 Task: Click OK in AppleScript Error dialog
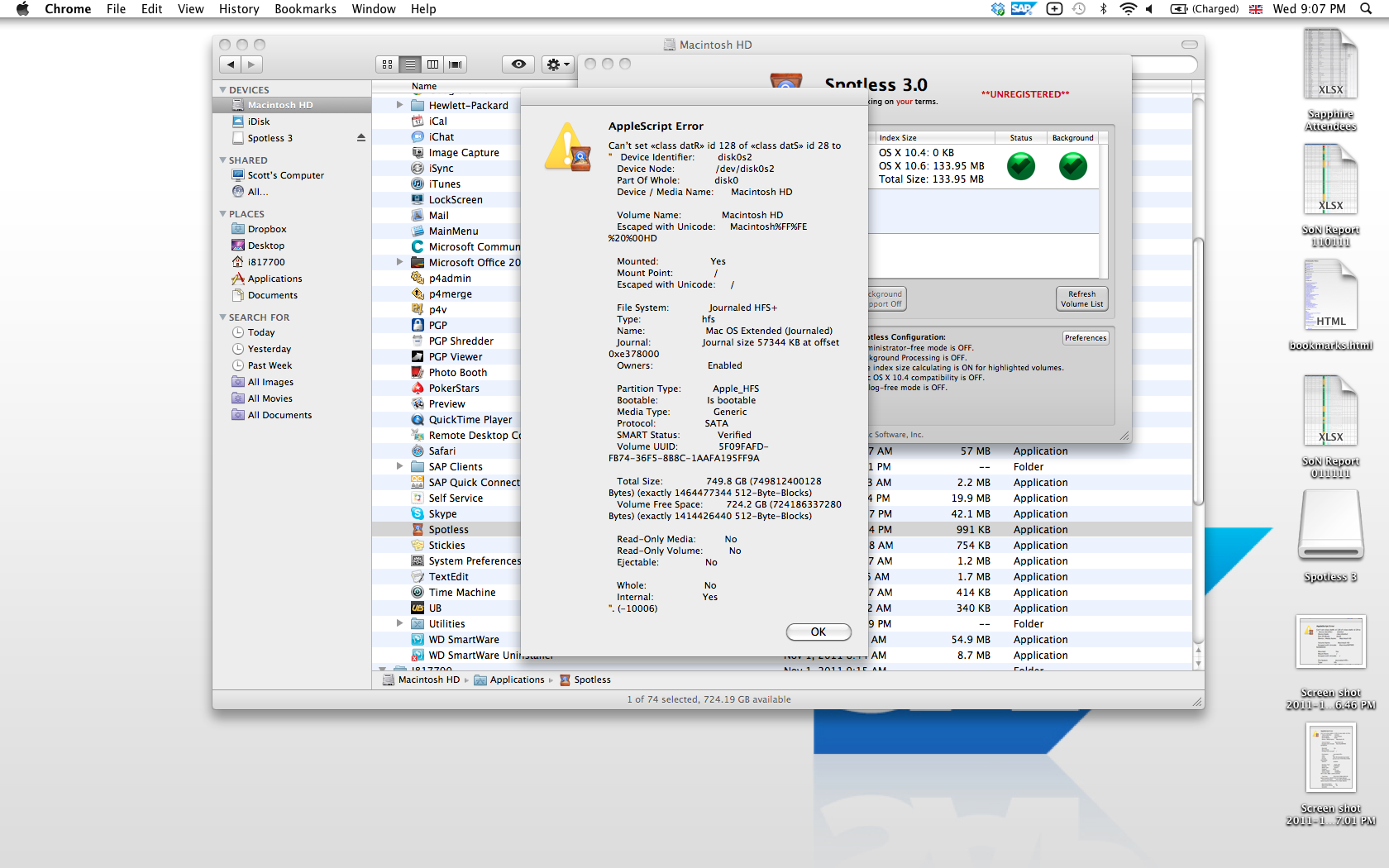(818, 632)
